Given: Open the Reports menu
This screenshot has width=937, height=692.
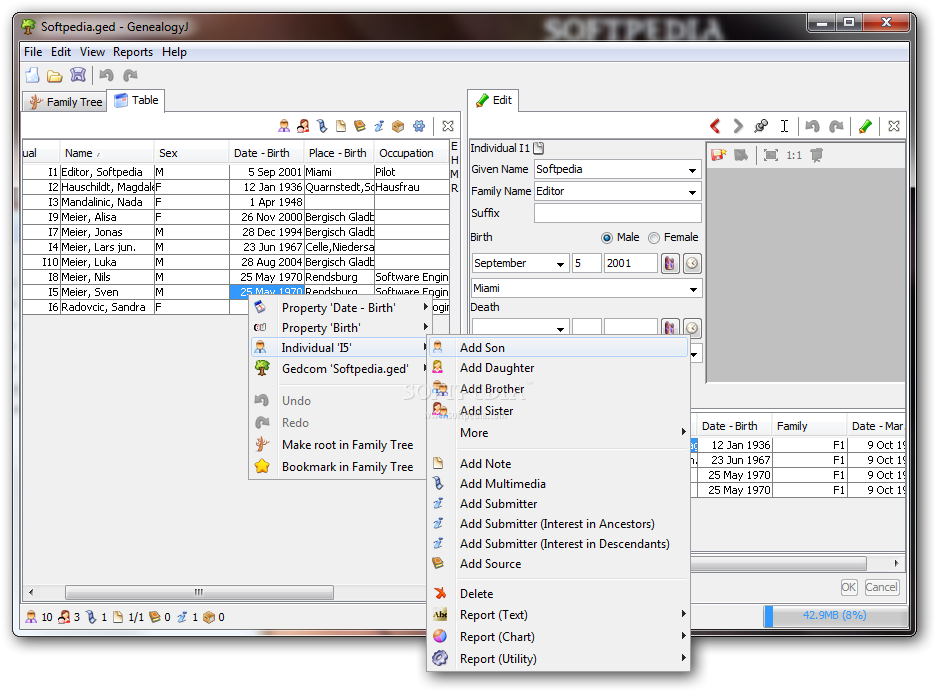Looking at the screenshot, I should 133,52.
